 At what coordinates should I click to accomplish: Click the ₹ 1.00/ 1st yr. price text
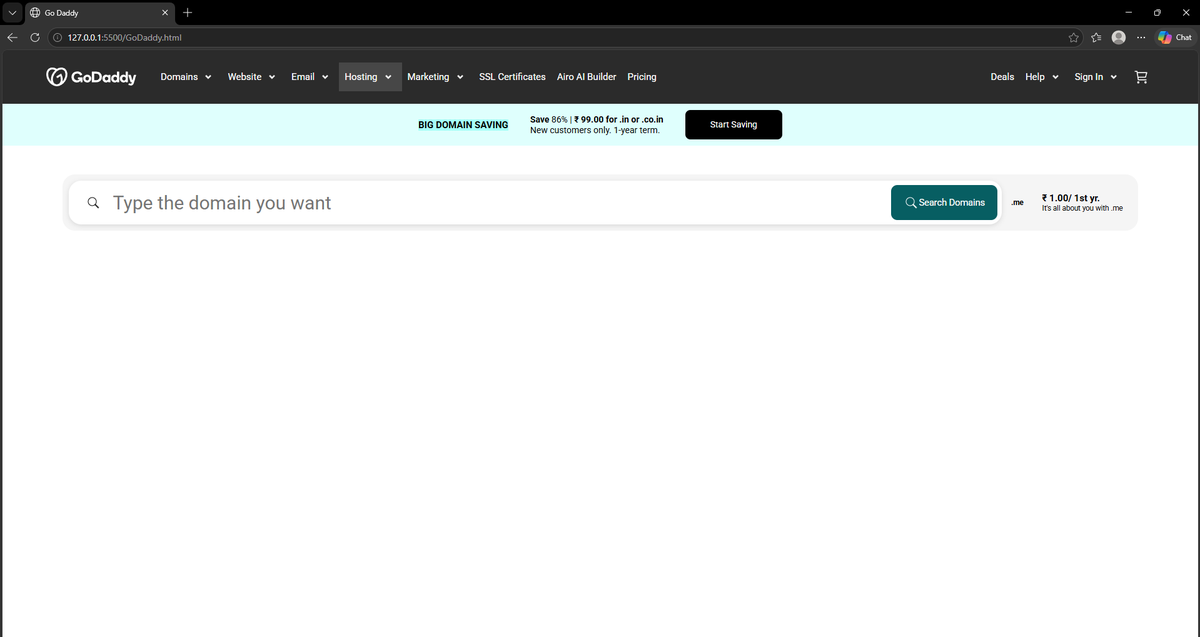1070,198
